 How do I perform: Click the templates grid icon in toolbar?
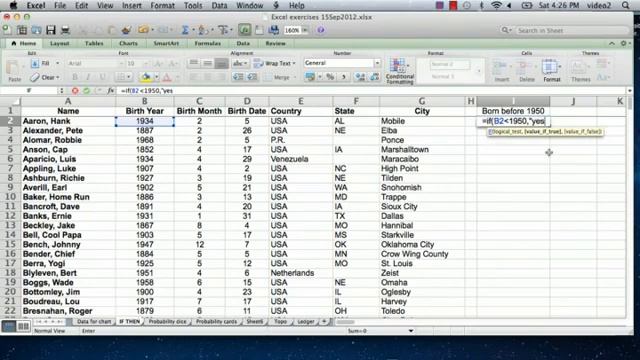[22, 30]
